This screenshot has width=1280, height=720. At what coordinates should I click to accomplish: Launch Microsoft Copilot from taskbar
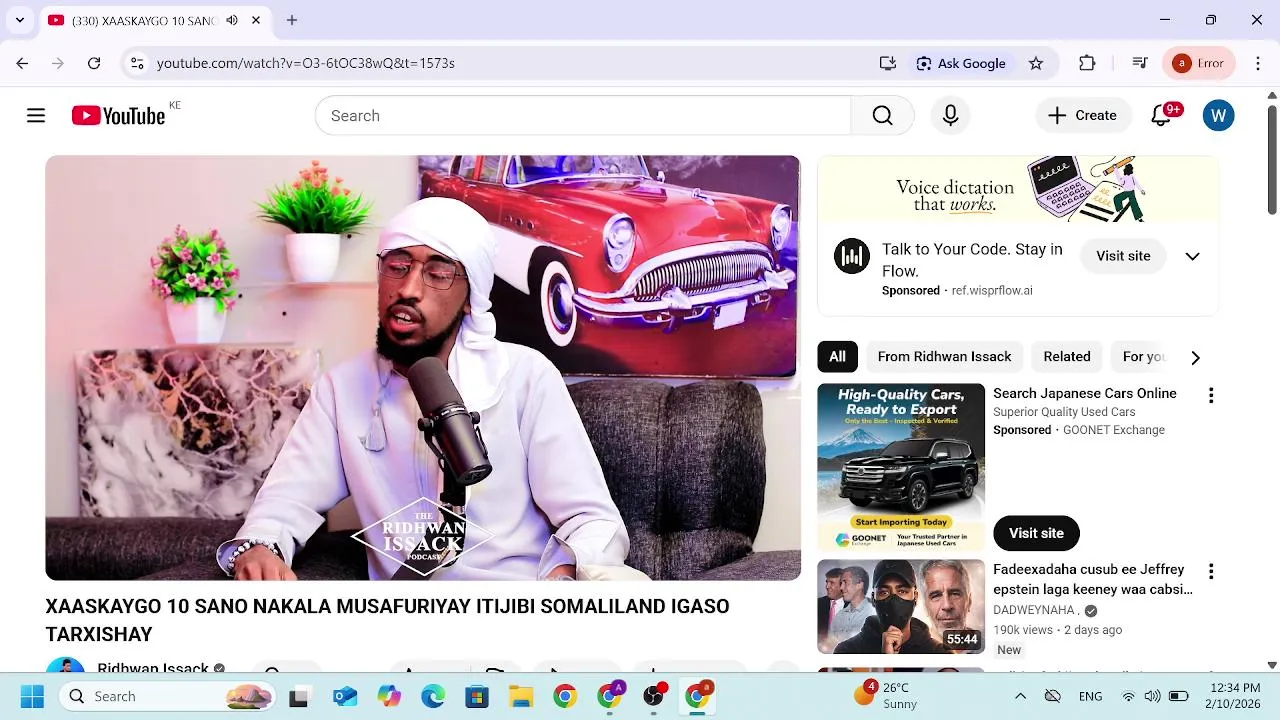[x=389, y=696]
